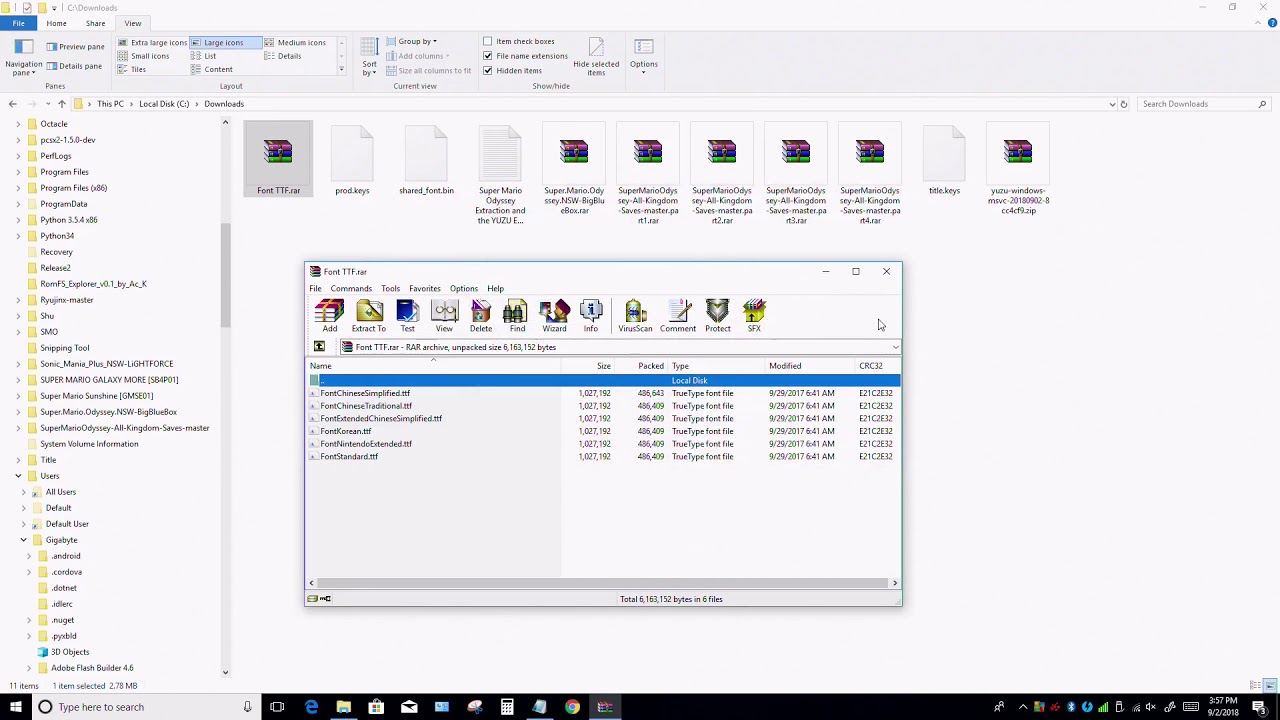Select shared_font.bin file icon
The width and height of the screenshot is (1280, 720).
(426, 160)
